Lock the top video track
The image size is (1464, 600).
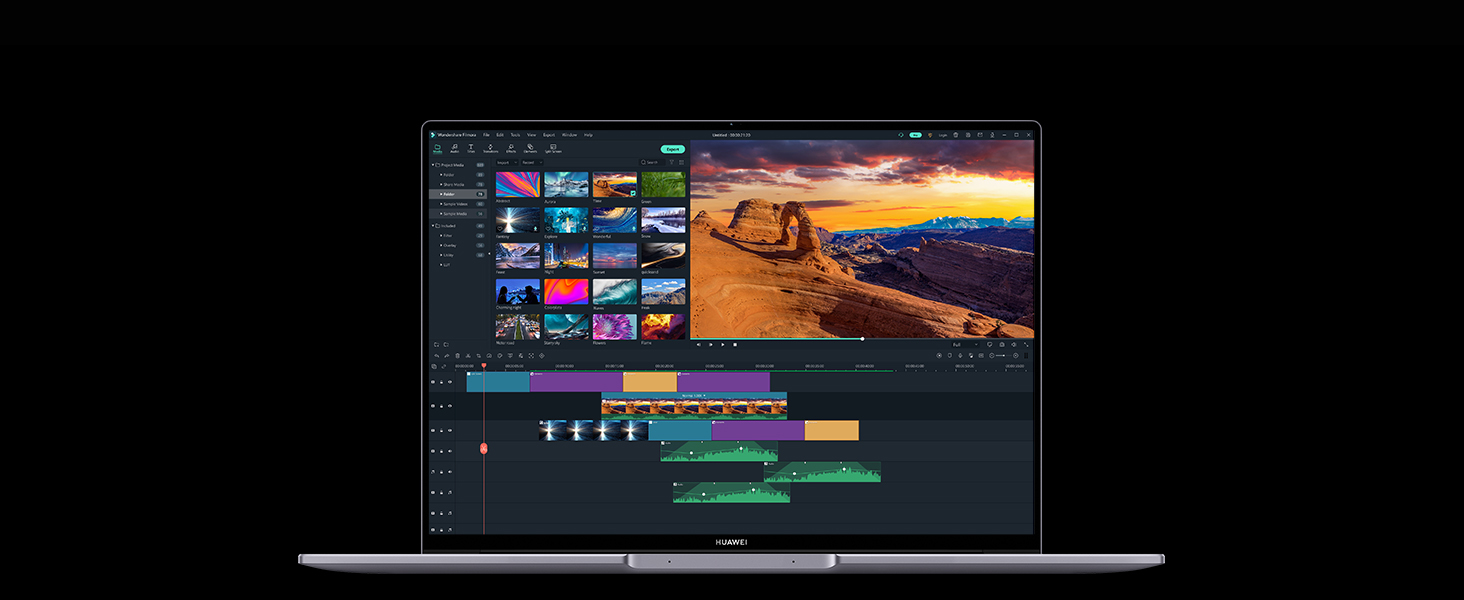pos(442,382)
